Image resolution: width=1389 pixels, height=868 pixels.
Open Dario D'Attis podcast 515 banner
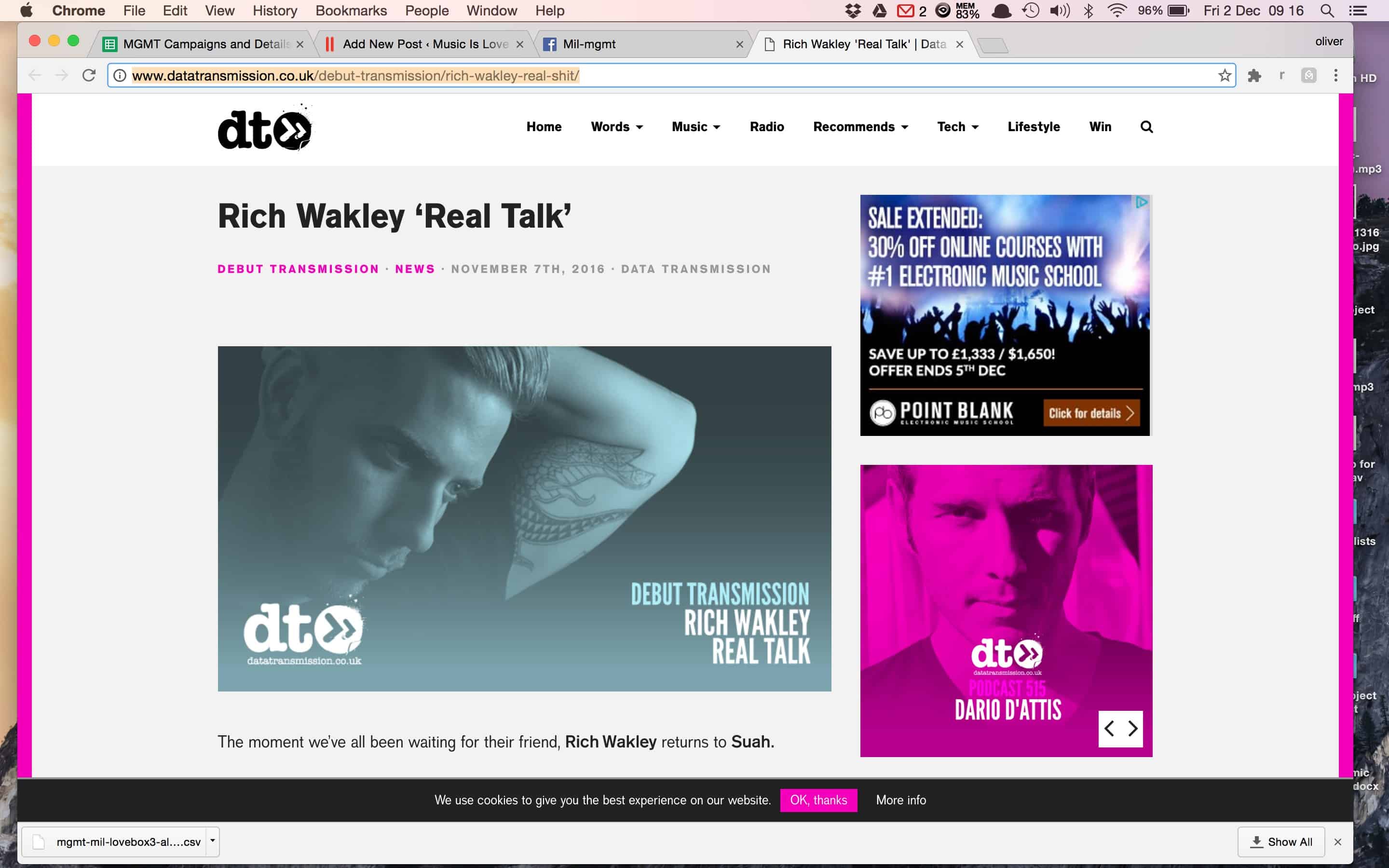pos(1006,611)
